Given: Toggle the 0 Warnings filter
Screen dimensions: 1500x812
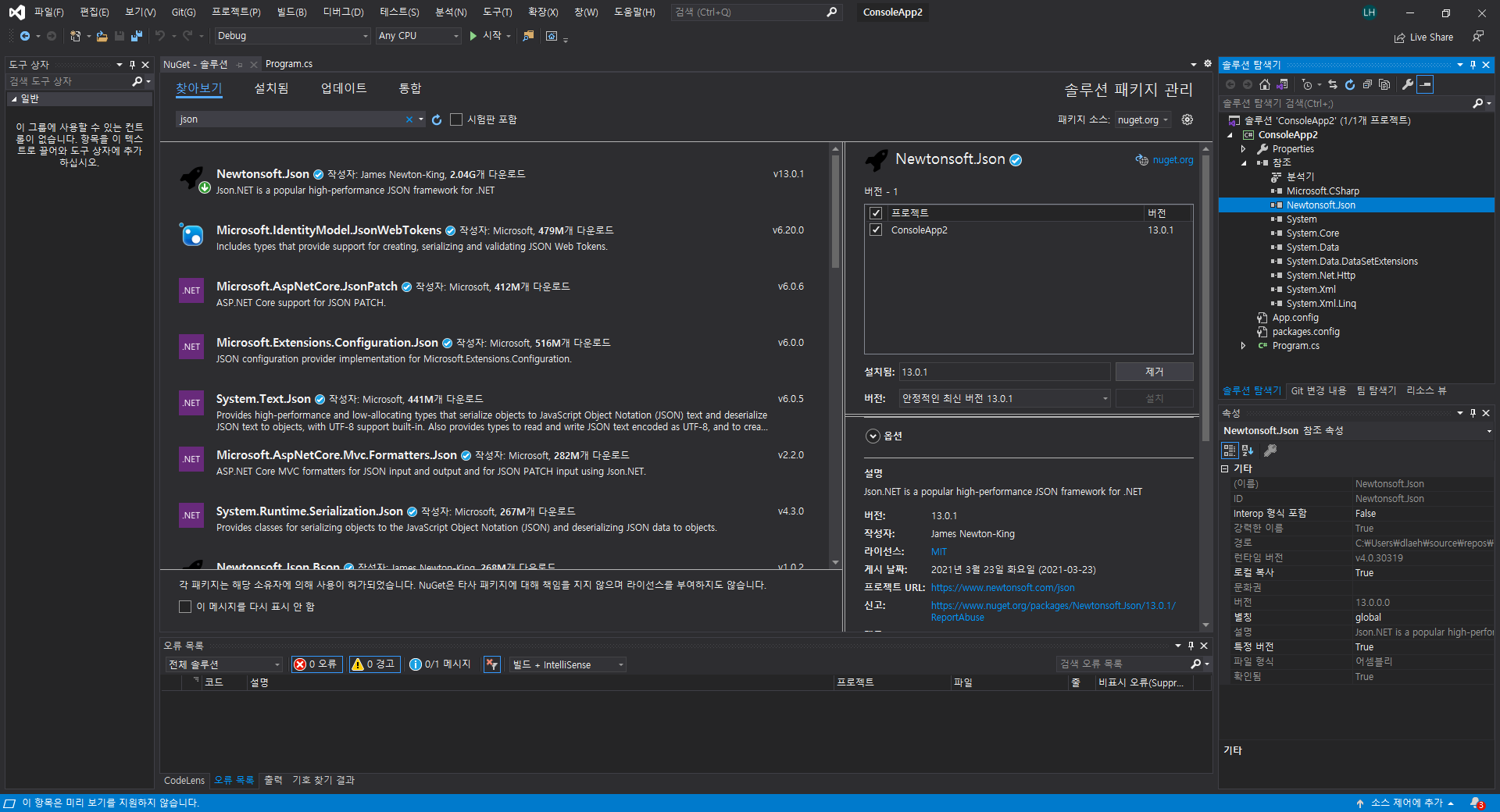Looking at the screenshot, I should [x=374, y=664].
